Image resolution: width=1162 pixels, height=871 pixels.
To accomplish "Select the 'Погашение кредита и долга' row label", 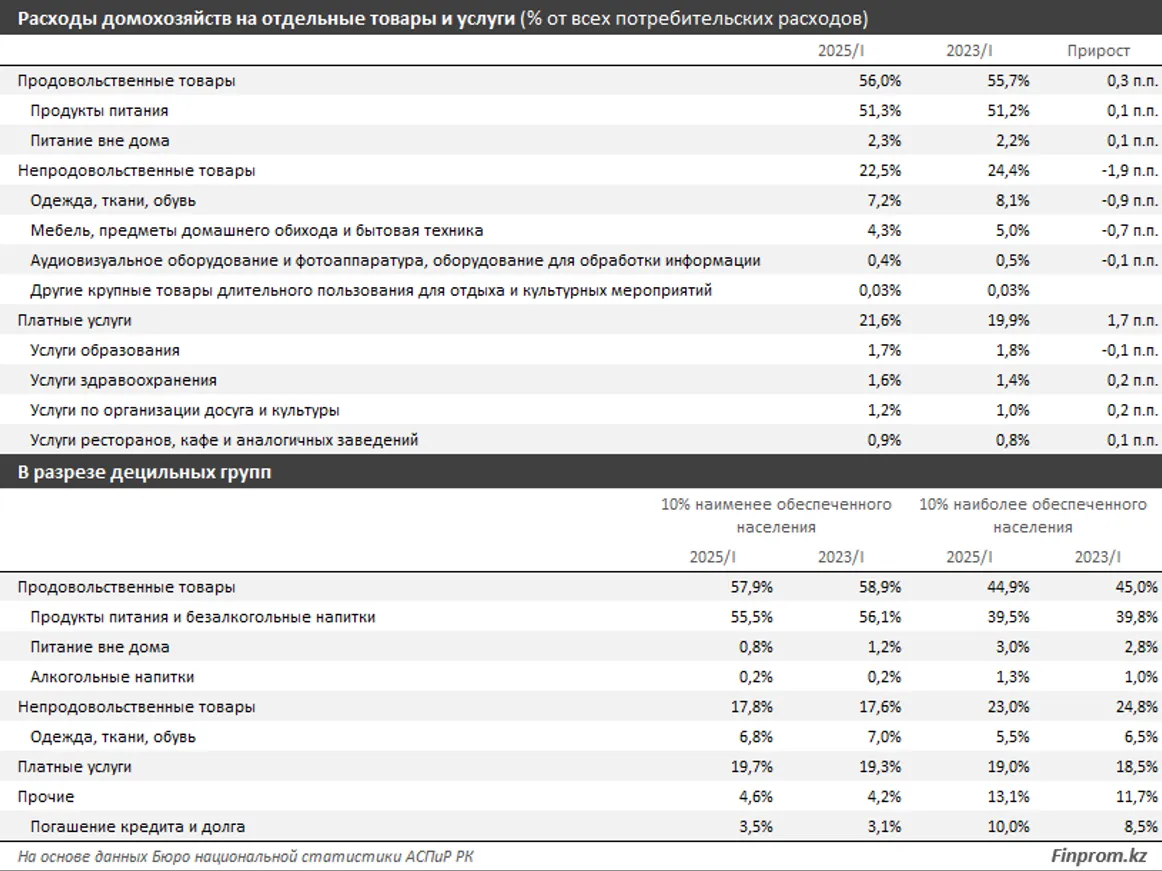I will [x=137, y=827].
